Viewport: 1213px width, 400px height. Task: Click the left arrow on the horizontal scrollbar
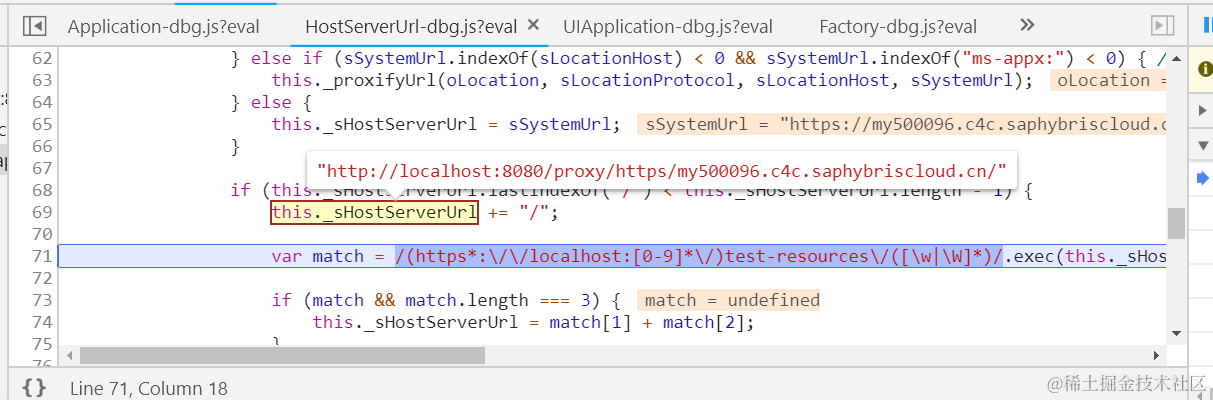68,355
